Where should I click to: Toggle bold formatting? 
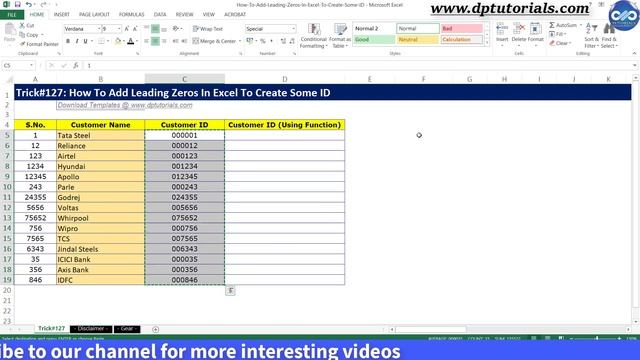coord(68,41)
